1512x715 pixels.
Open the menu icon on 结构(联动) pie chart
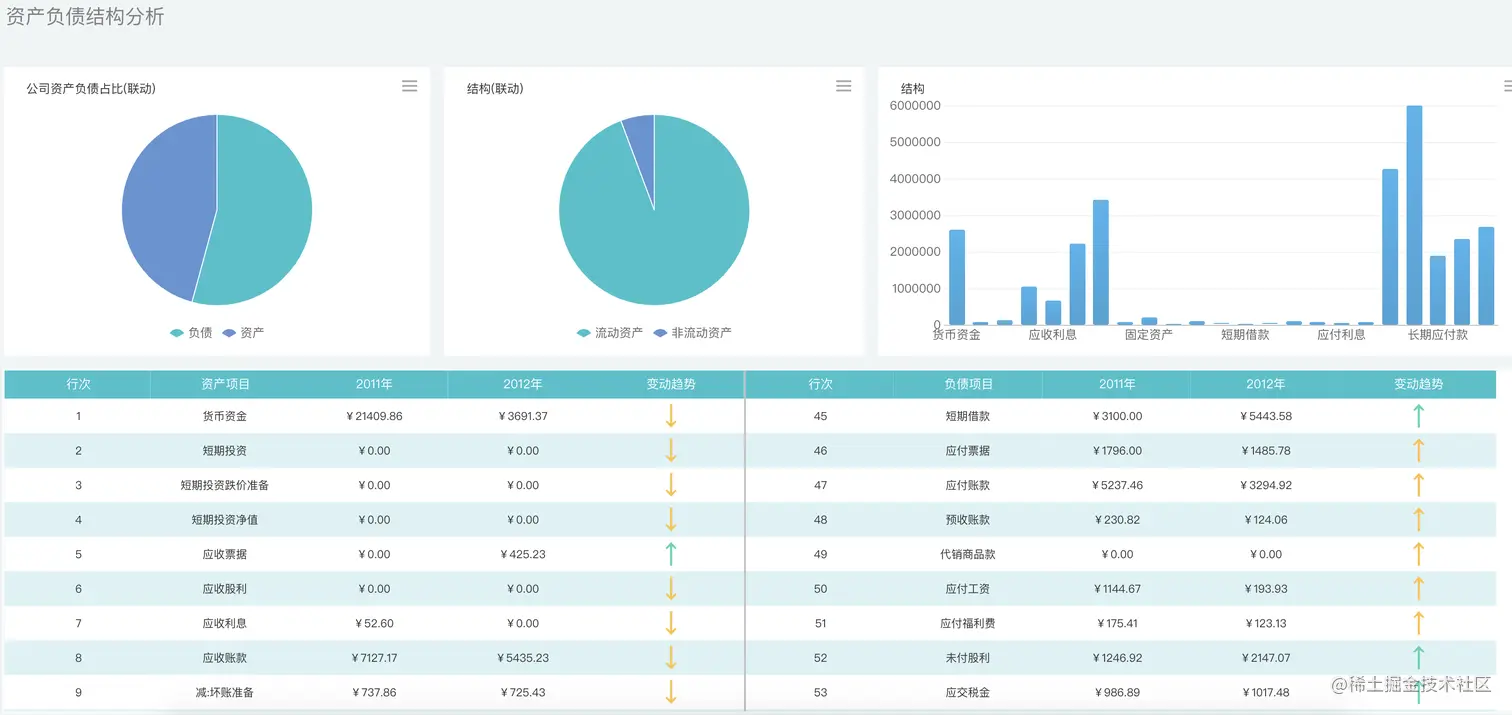click(x=843, y=86)
